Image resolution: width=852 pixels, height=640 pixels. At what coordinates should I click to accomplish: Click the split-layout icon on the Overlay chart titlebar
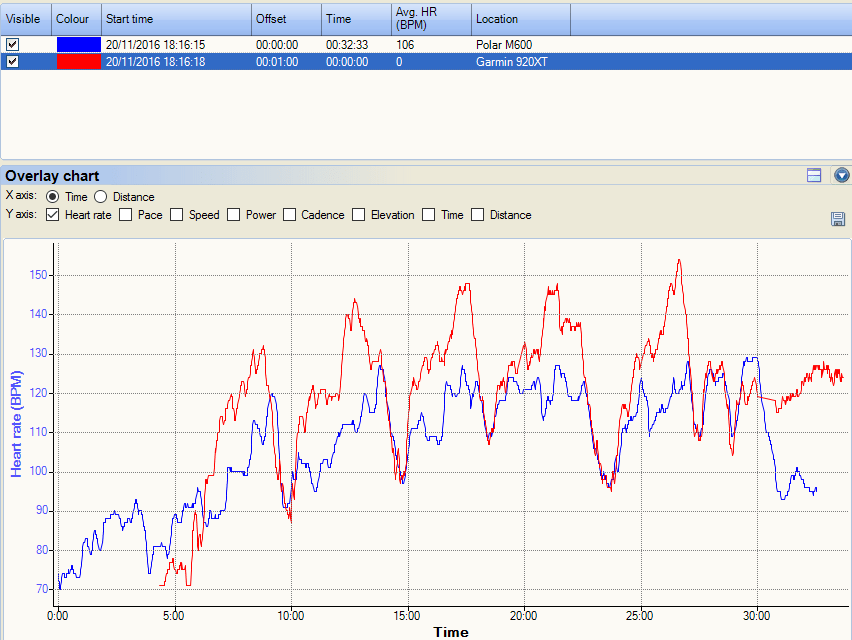813,175
